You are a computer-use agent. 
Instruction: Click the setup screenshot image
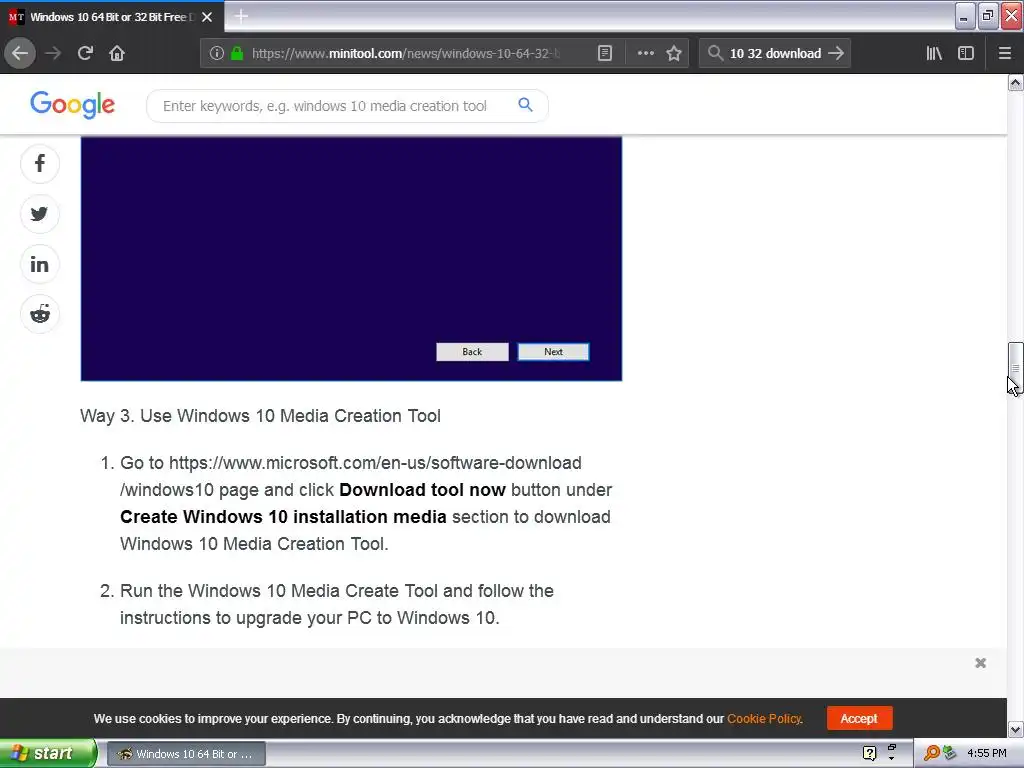351,259
